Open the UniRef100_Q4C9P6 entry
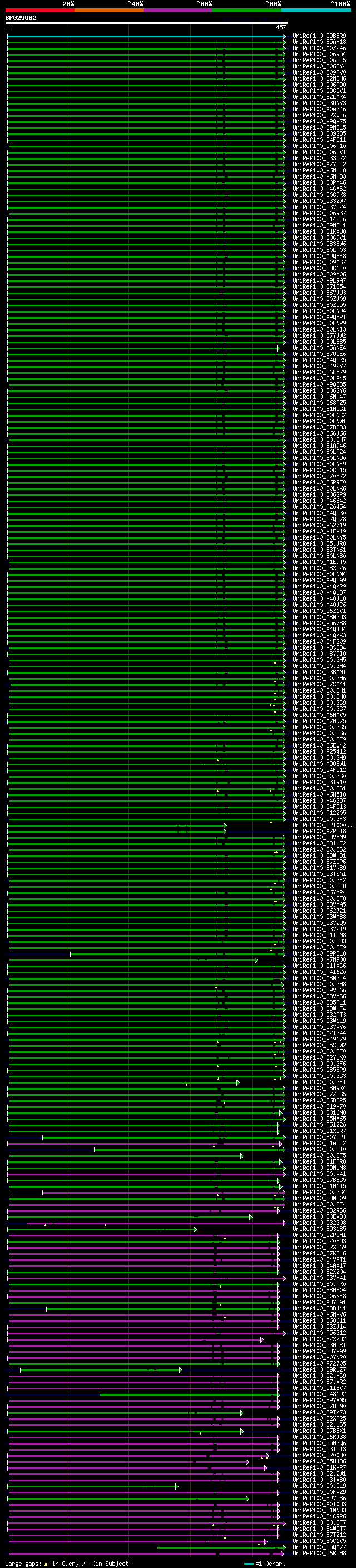356x1568 pixels. tap(319, 1516)
